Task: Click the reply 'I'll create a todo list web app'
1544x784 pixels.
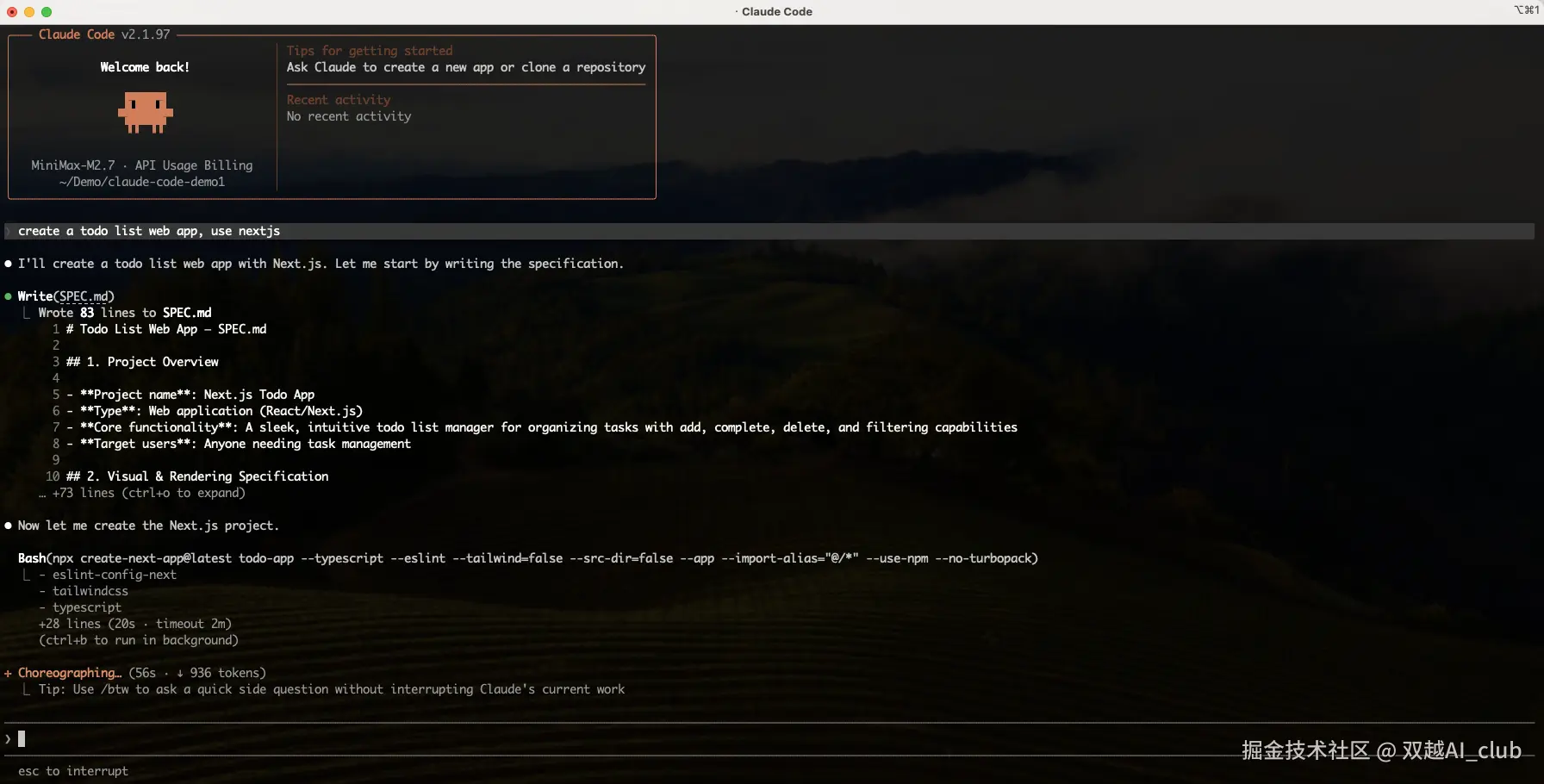Action: [321, 264]
